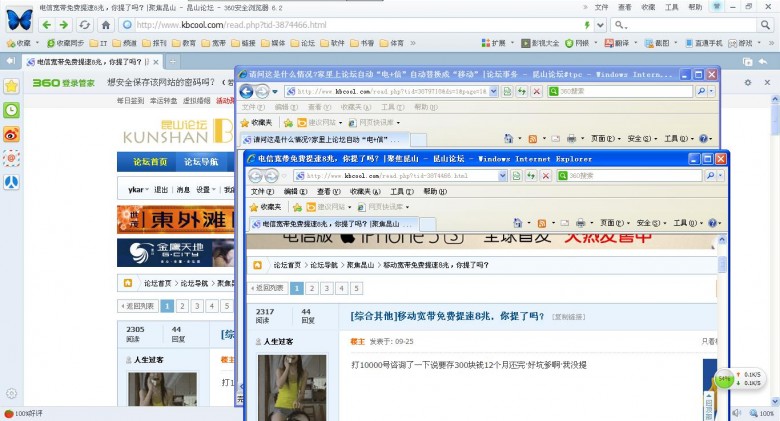
Task: Switch to 论坛导航 tab on forum page
Action: pos(201,161)
